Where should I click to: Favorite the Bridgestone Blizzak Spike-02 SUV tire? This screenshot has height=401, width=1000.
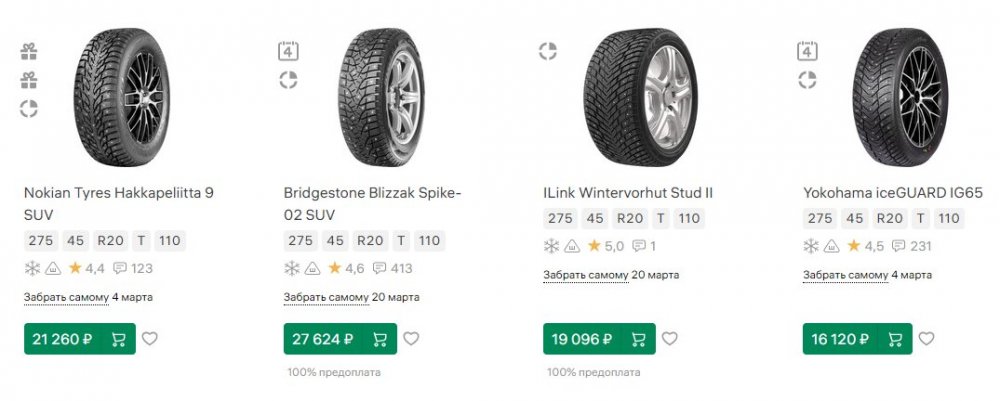(x=409, y=339)
